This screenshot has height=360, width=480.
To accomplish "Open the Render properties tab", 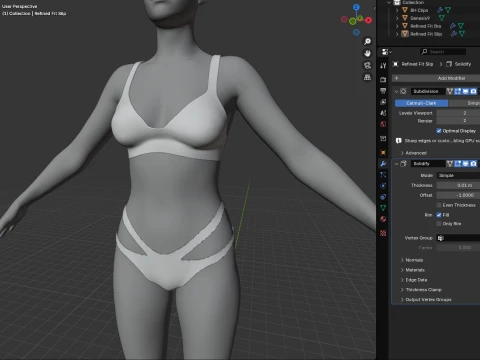I will click(x=383, y=80).
